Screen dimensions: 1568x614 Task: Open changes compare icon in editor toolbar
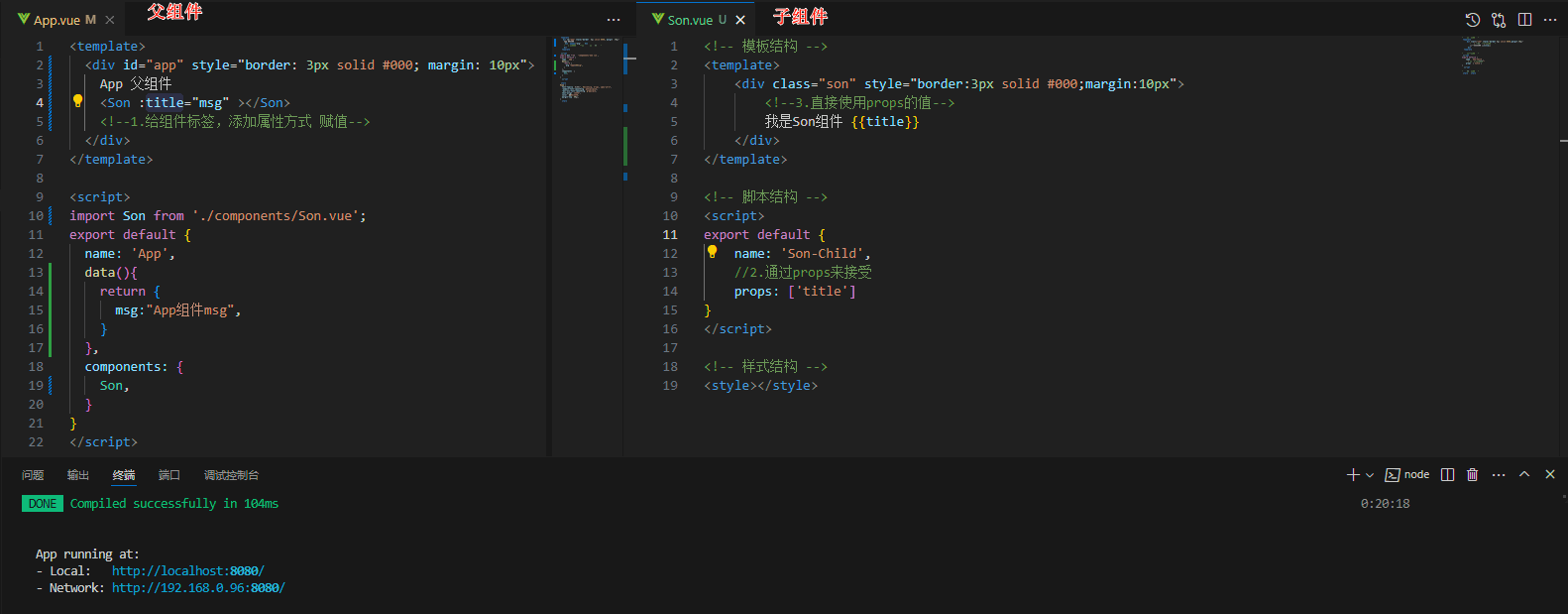(1499, 20)
